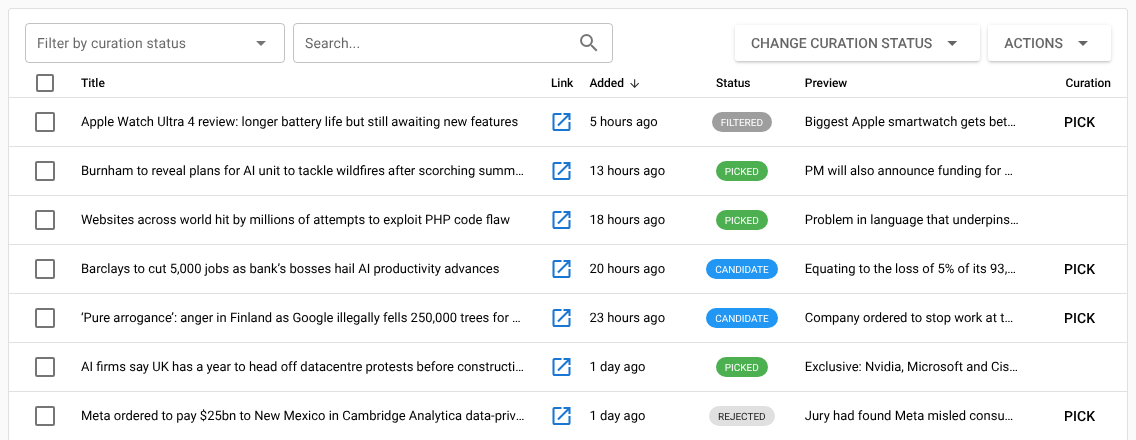Open the Actions dropdown menu
Viewport: 1136px width, 440px height.
[1049, 43]
